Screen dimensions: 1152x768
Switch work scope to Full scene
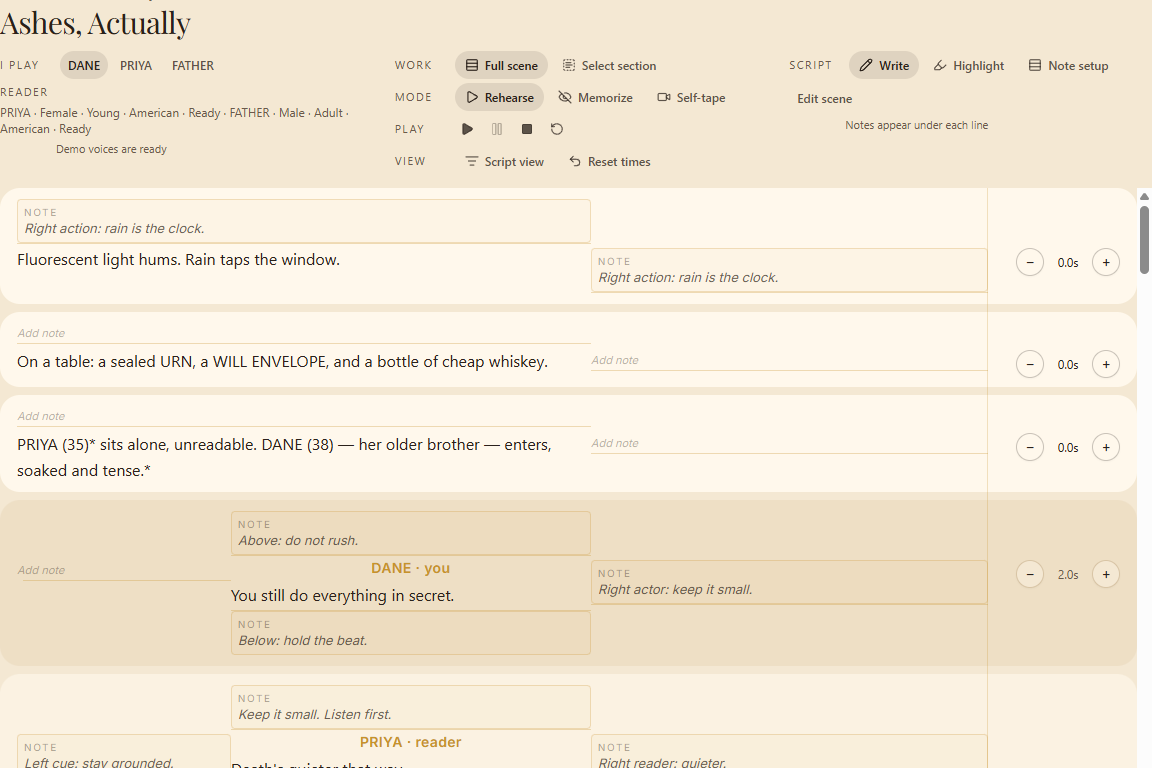click(x=501, y=65)
